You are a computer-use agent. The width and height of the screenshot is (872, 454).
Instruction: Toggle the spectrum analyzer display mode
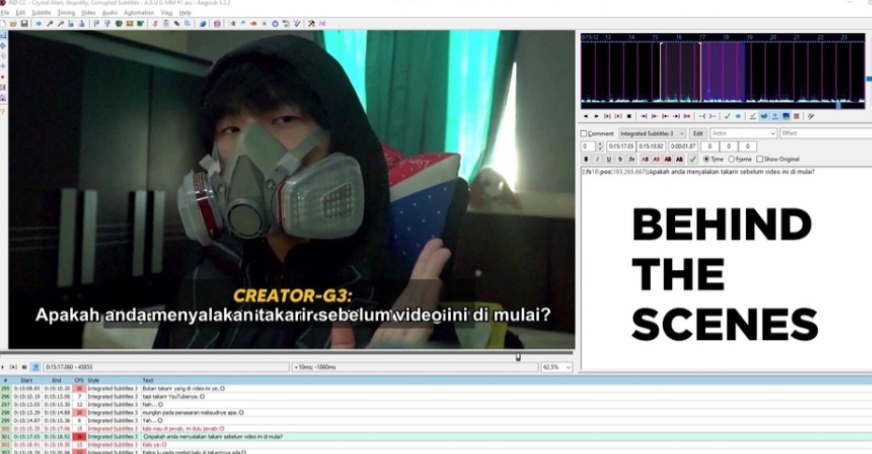[x=786, y=116]
